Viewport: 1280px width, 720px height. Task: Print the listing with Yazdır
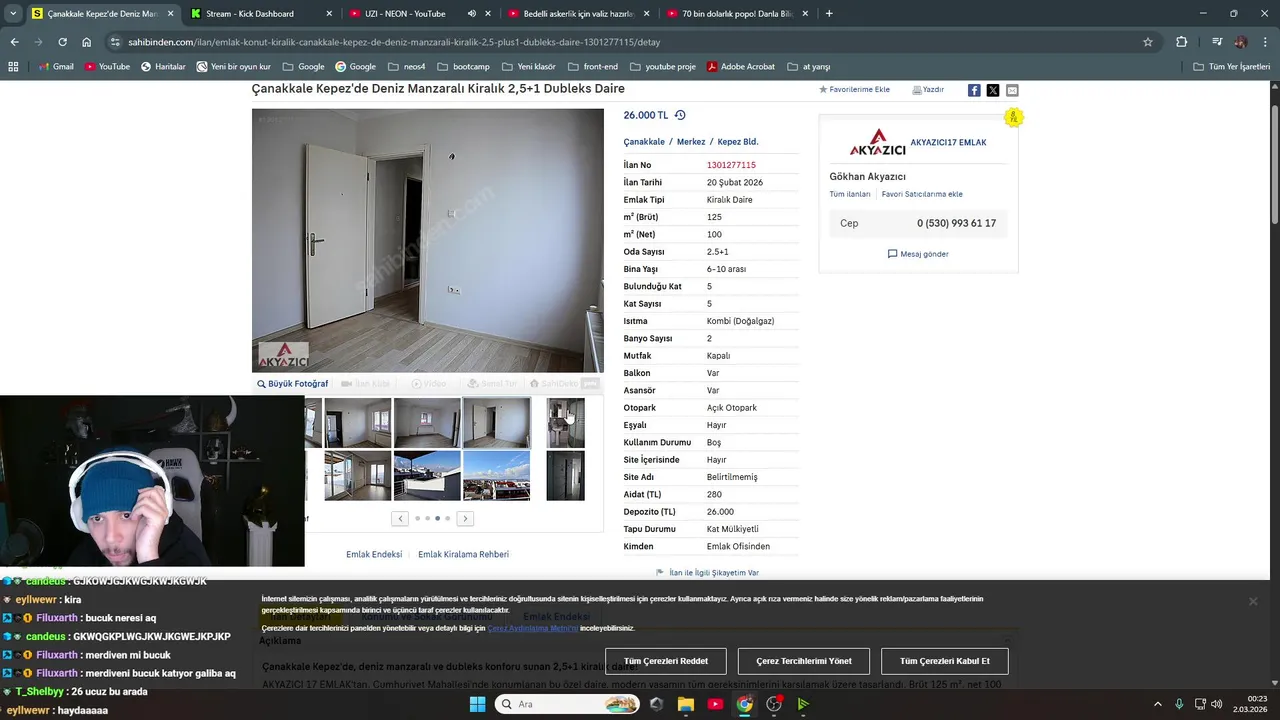[928, 90]
